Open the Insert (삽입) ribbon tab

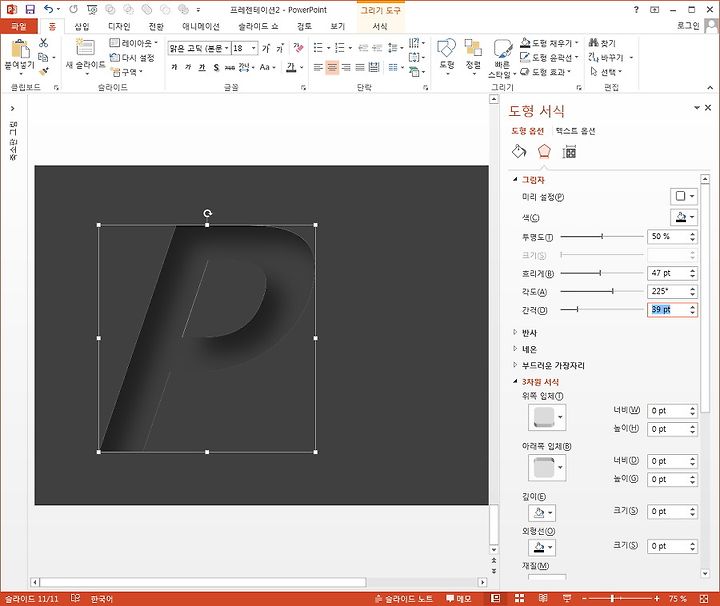click(x=82, y=26)
